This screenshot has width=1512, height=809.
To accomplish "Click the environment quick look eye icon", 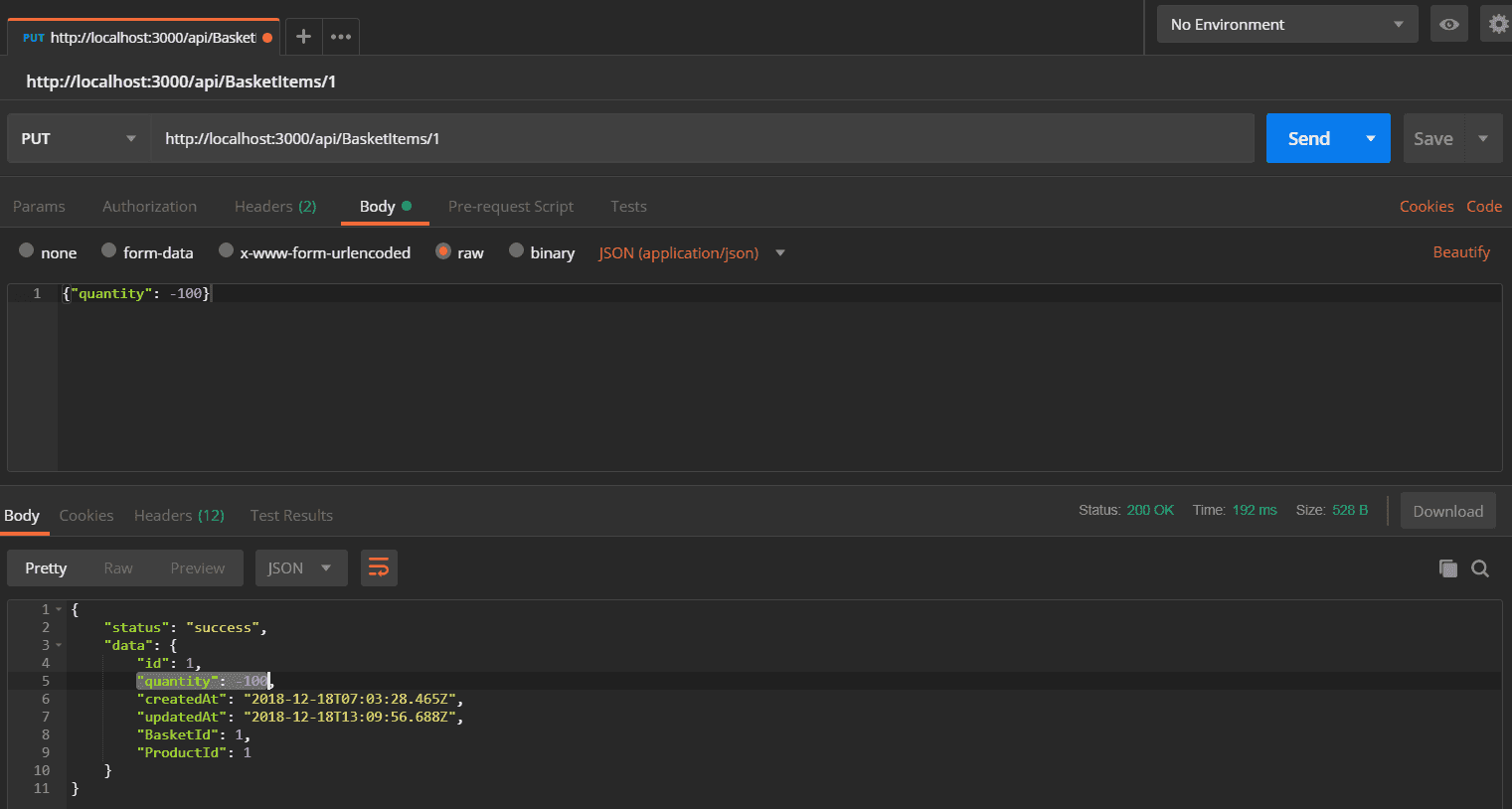I will pos(1449,24).
